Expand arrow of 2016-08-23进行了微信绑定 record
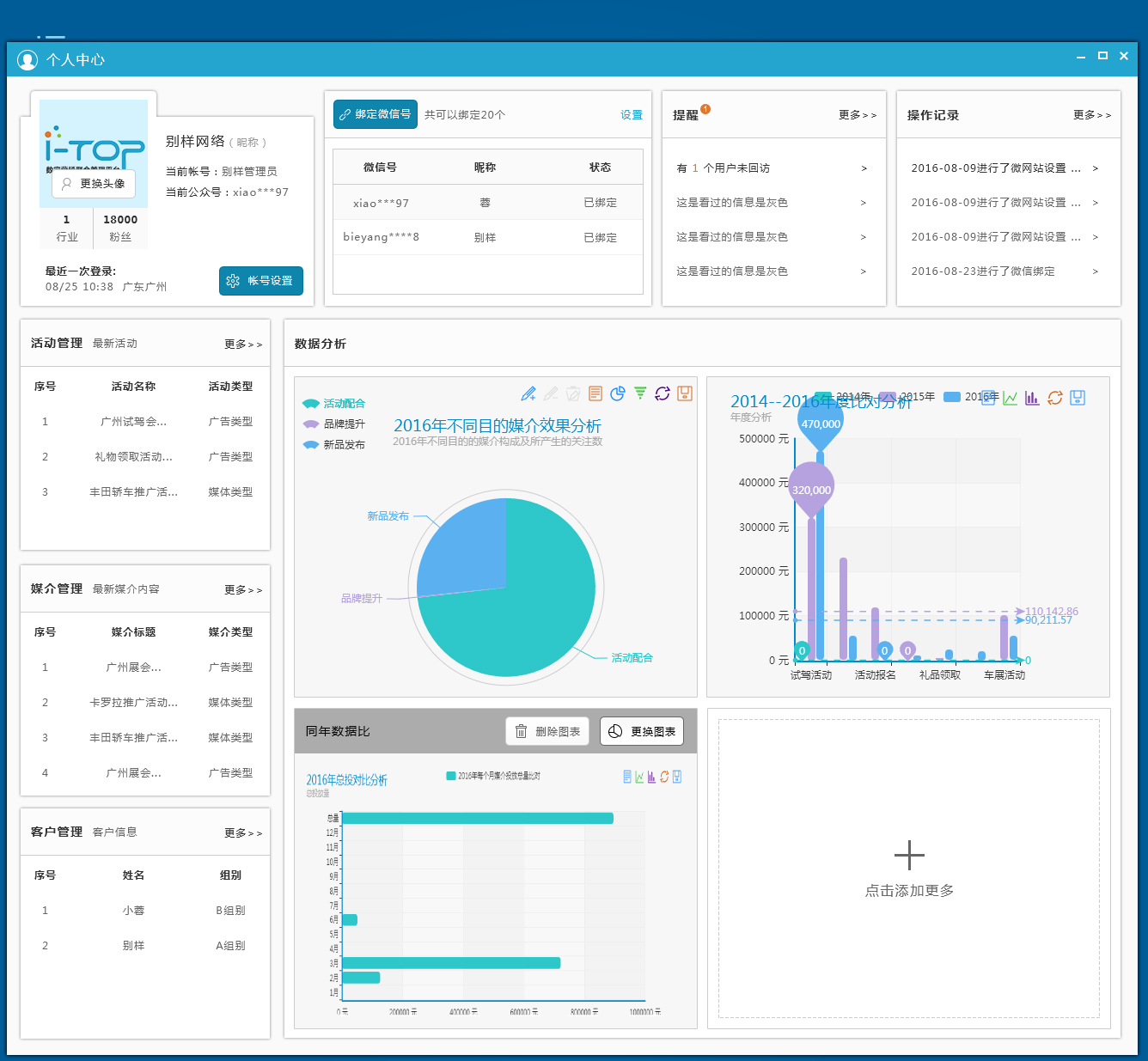 1096,271
